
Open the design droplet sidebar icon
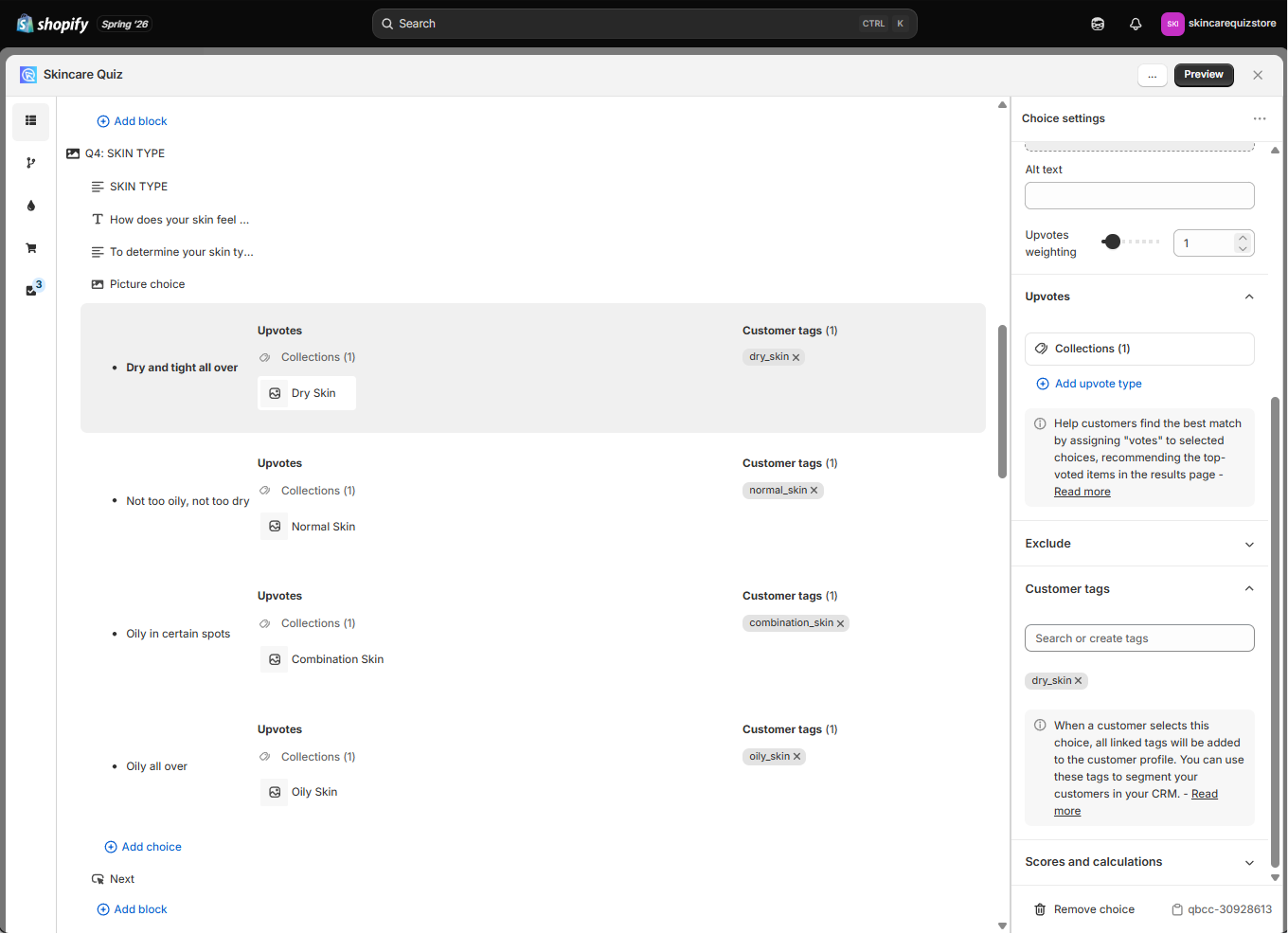point(30,206)
